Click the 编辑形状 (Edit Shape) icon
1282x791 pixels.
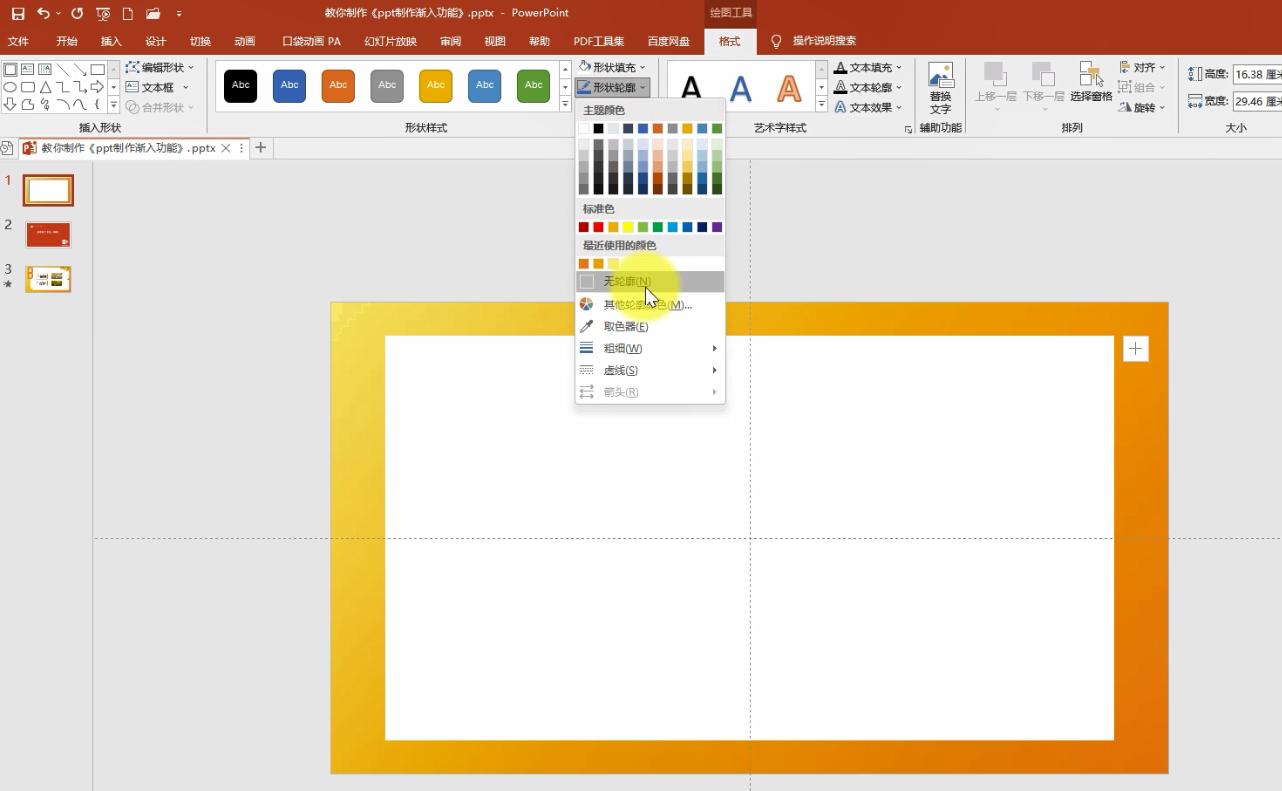click(134, 66)
